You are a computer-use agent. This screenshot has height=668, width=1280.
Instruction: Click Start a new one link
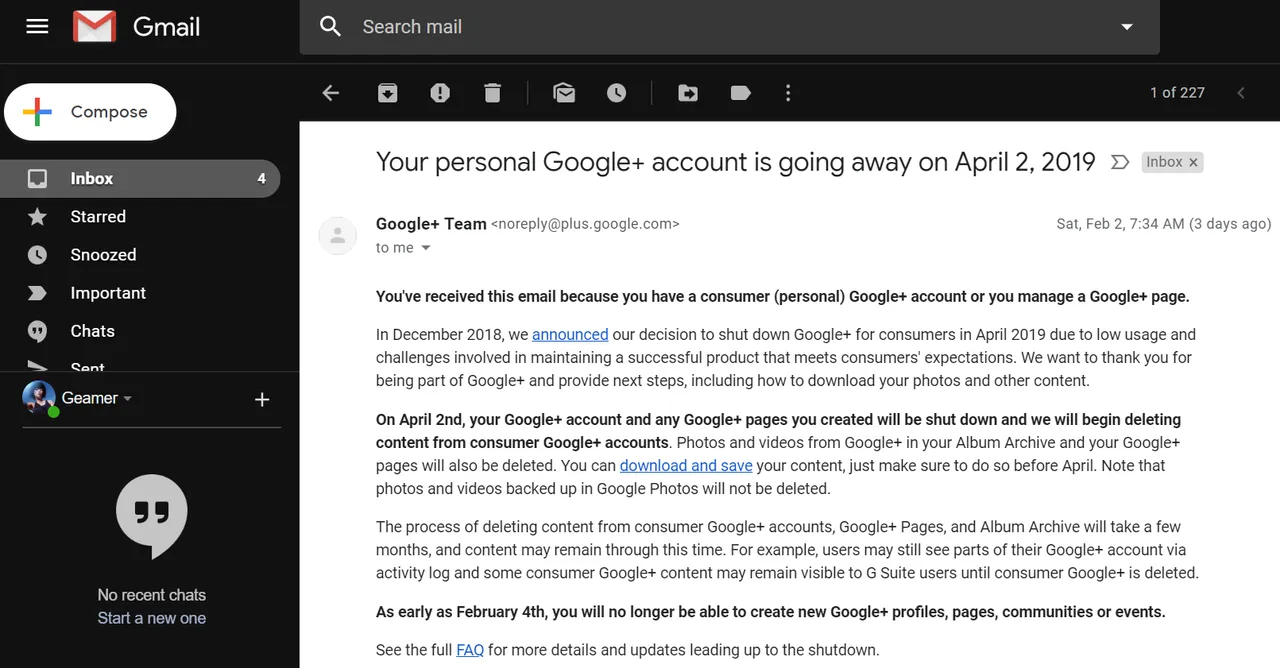point(152,618)
